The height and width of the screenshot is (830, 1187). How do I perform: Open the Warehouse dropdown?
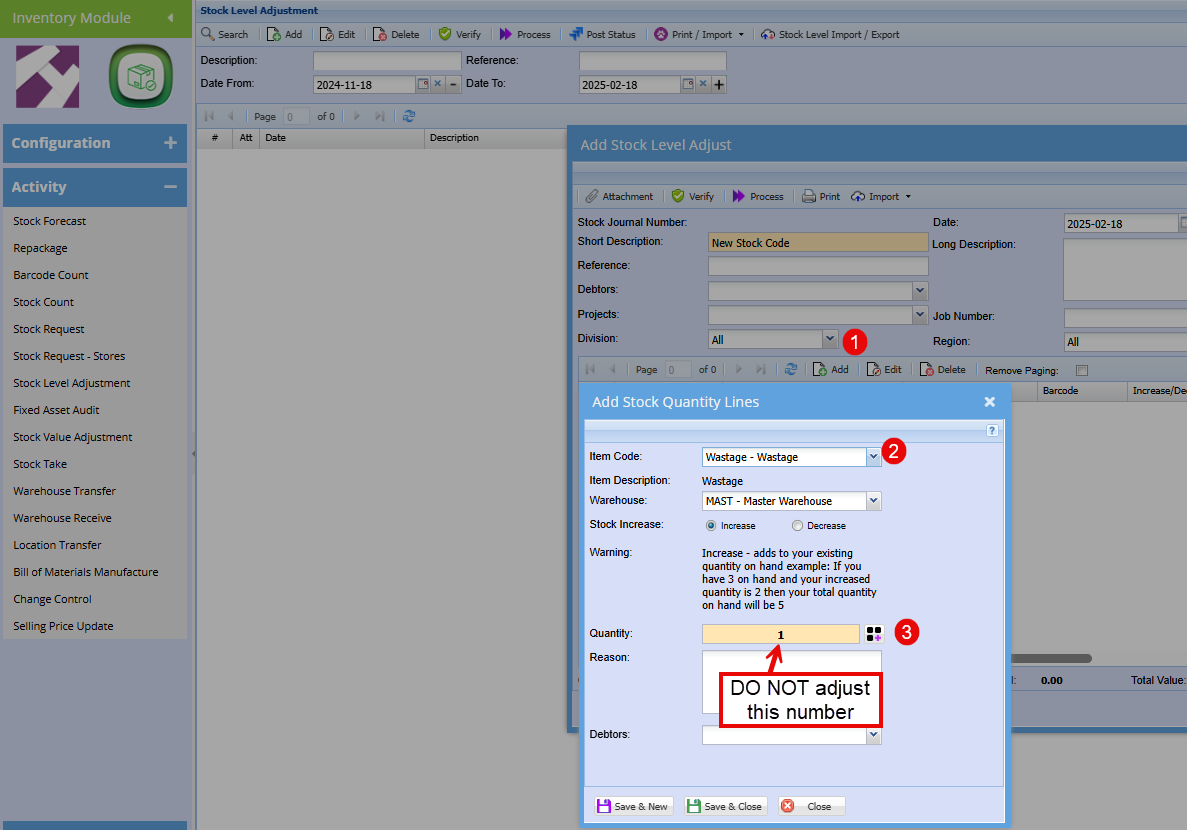pyautogui.click(x=873, y=501)
